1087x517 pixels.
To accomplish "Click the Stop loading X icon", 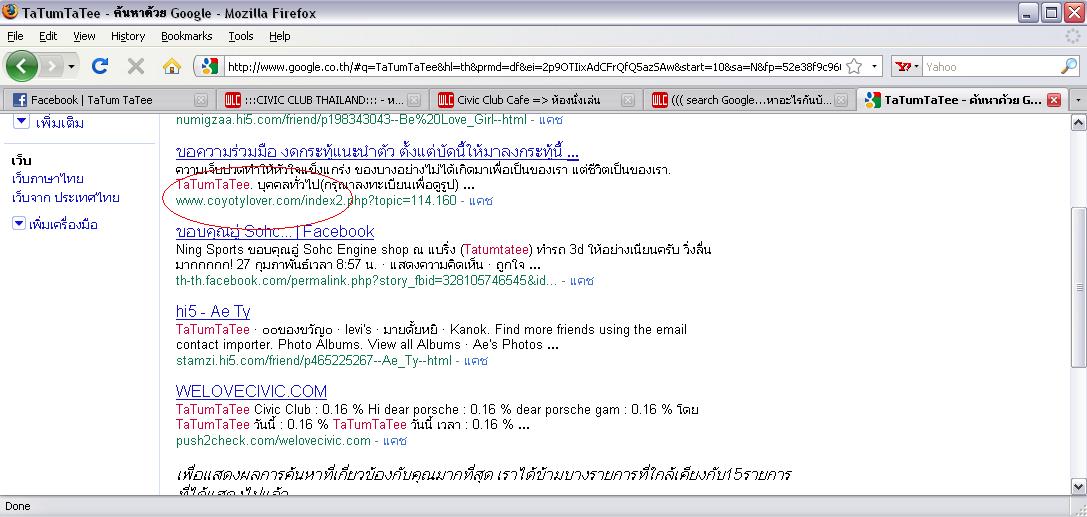I will pos(136,67).
